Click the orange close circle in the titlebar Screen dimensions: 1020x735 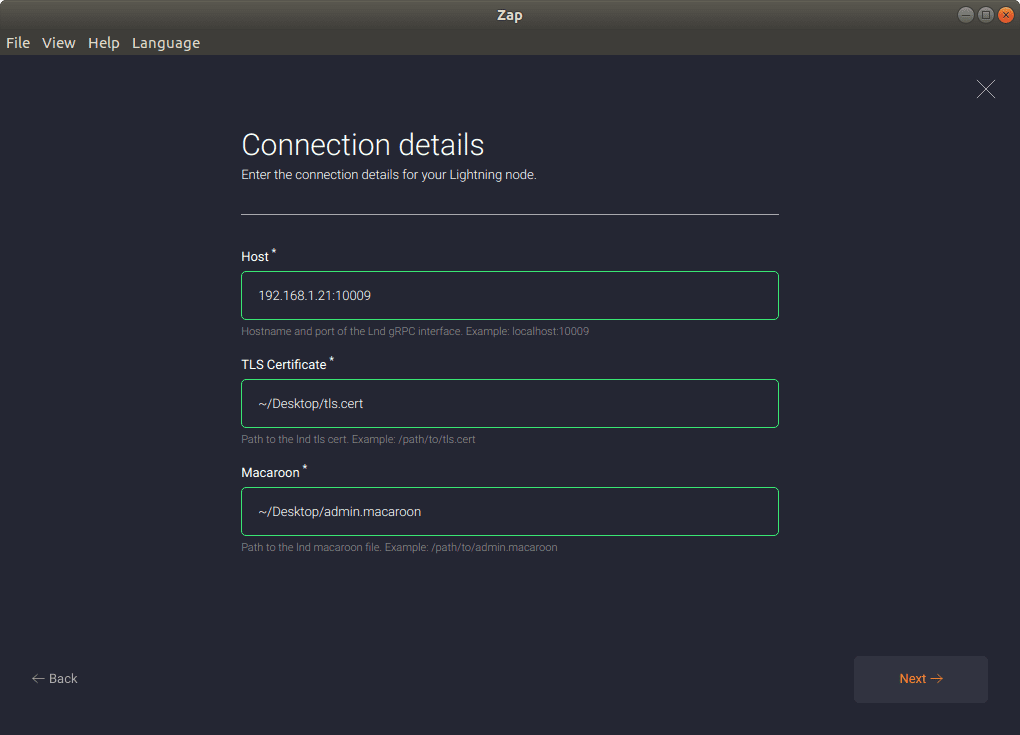pos(1005,14)
